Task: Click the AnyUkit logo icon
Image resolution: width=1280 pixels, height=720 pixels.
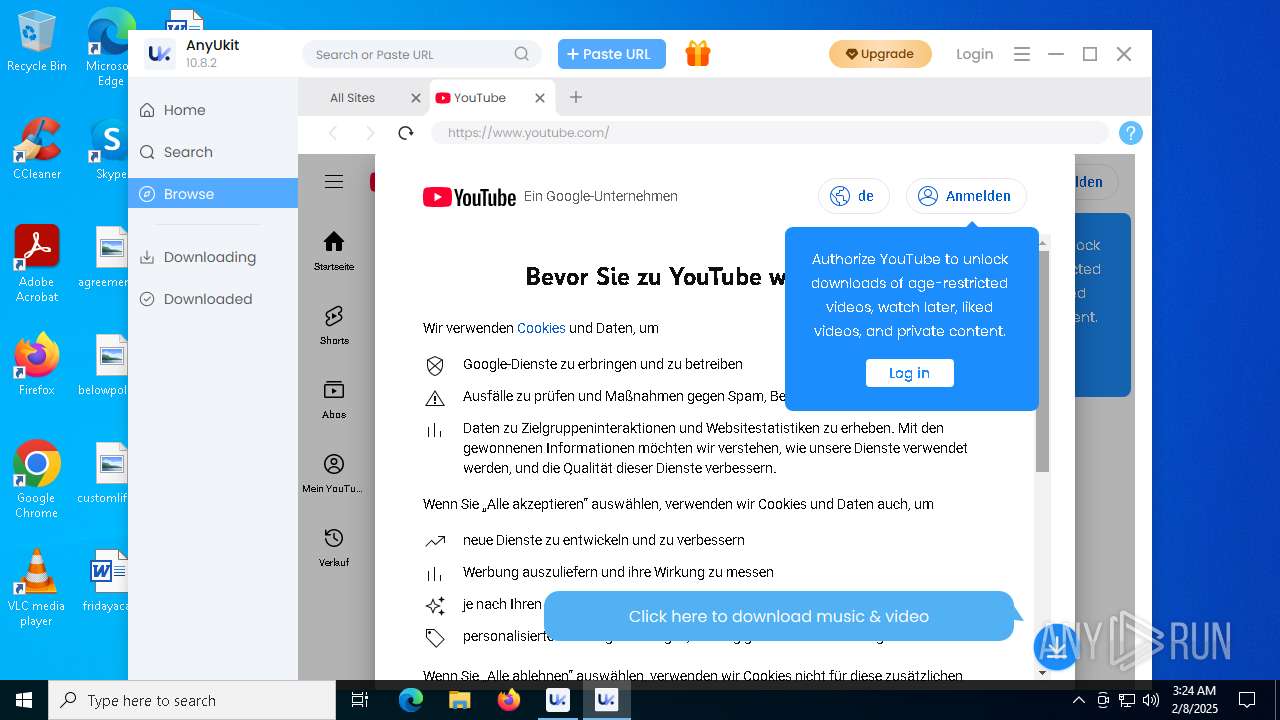Action: 159,54
